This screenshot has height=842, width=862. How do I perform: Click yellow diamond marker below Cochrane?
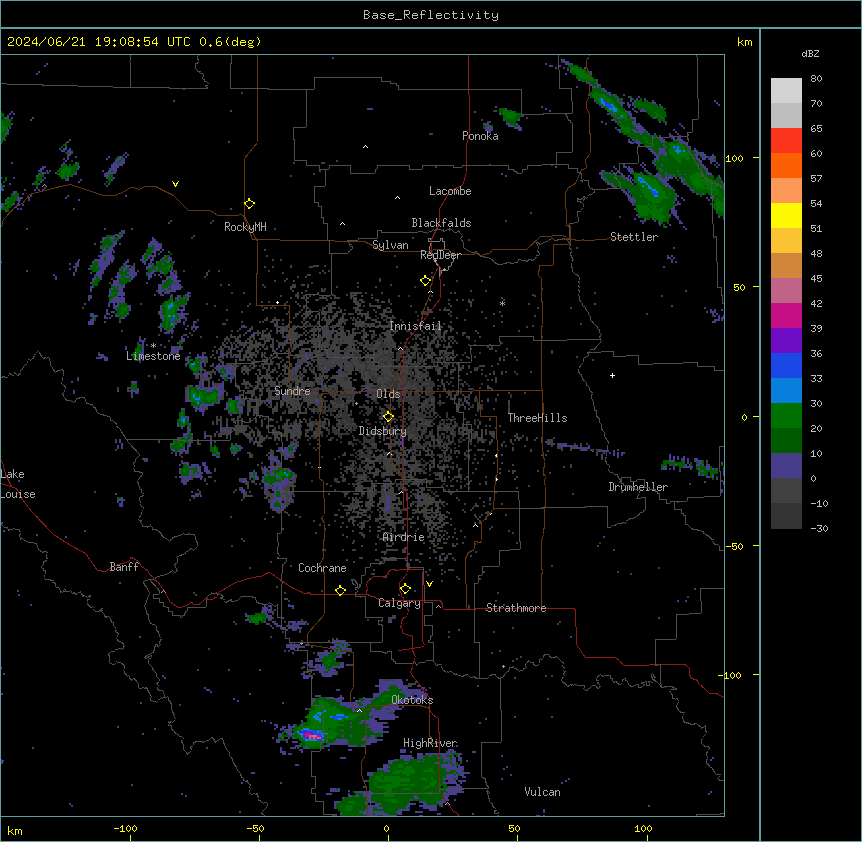pos(340,590)
